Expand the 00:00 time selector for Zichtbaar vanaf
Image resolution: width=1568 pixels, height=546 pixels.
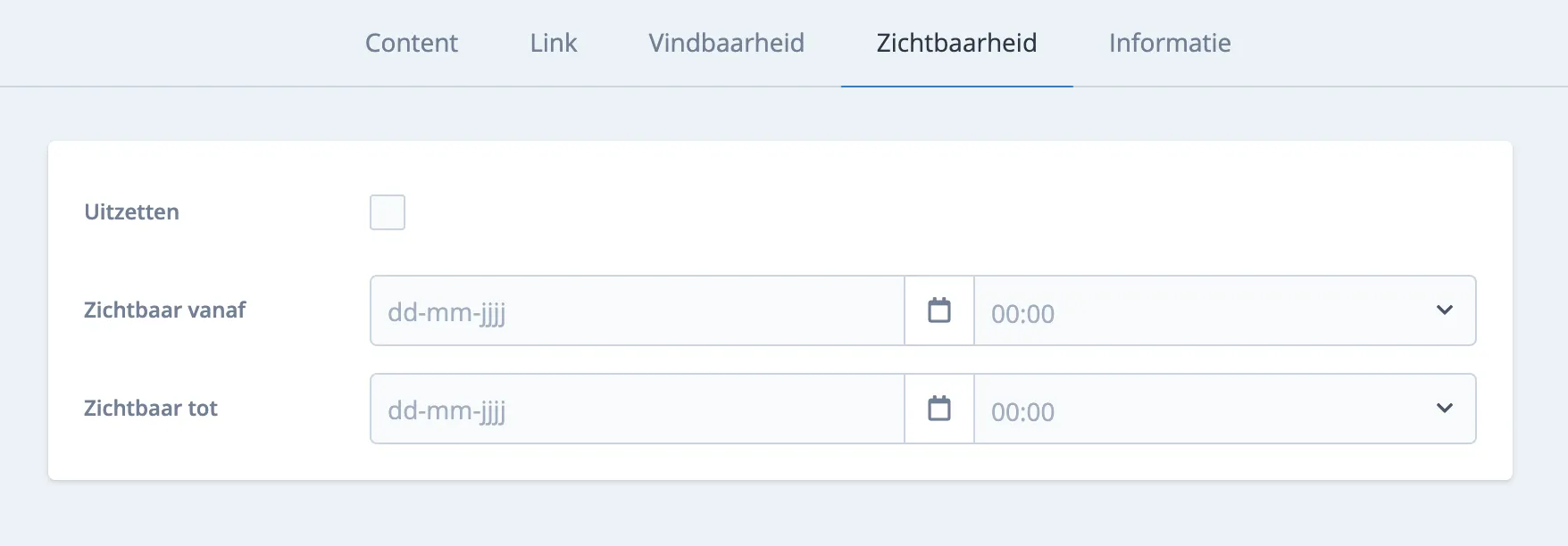[1444, 310]
